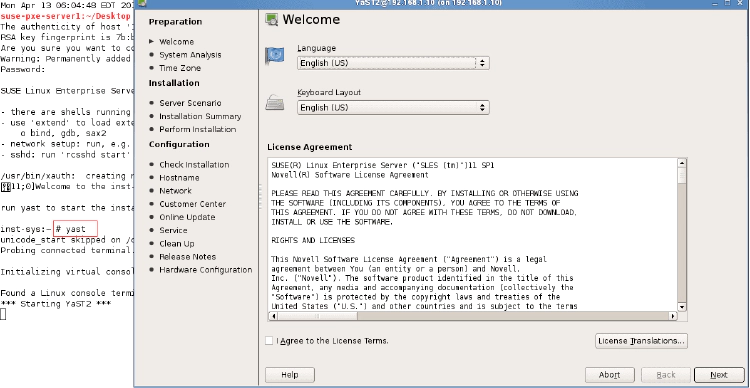750x388 pixels.
Task: Select Perform Installation step in sidebar
Action: click(198, 129)
